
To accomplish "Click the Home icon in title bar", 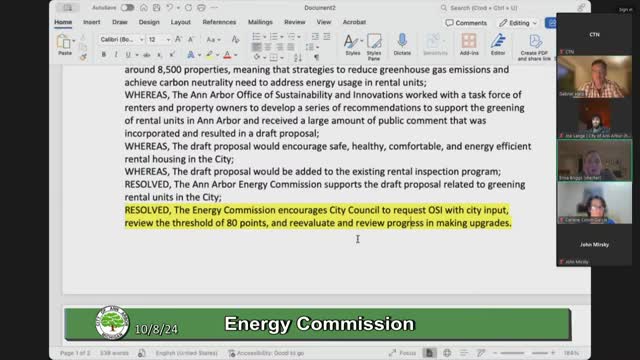I will [x=144, y=8].
